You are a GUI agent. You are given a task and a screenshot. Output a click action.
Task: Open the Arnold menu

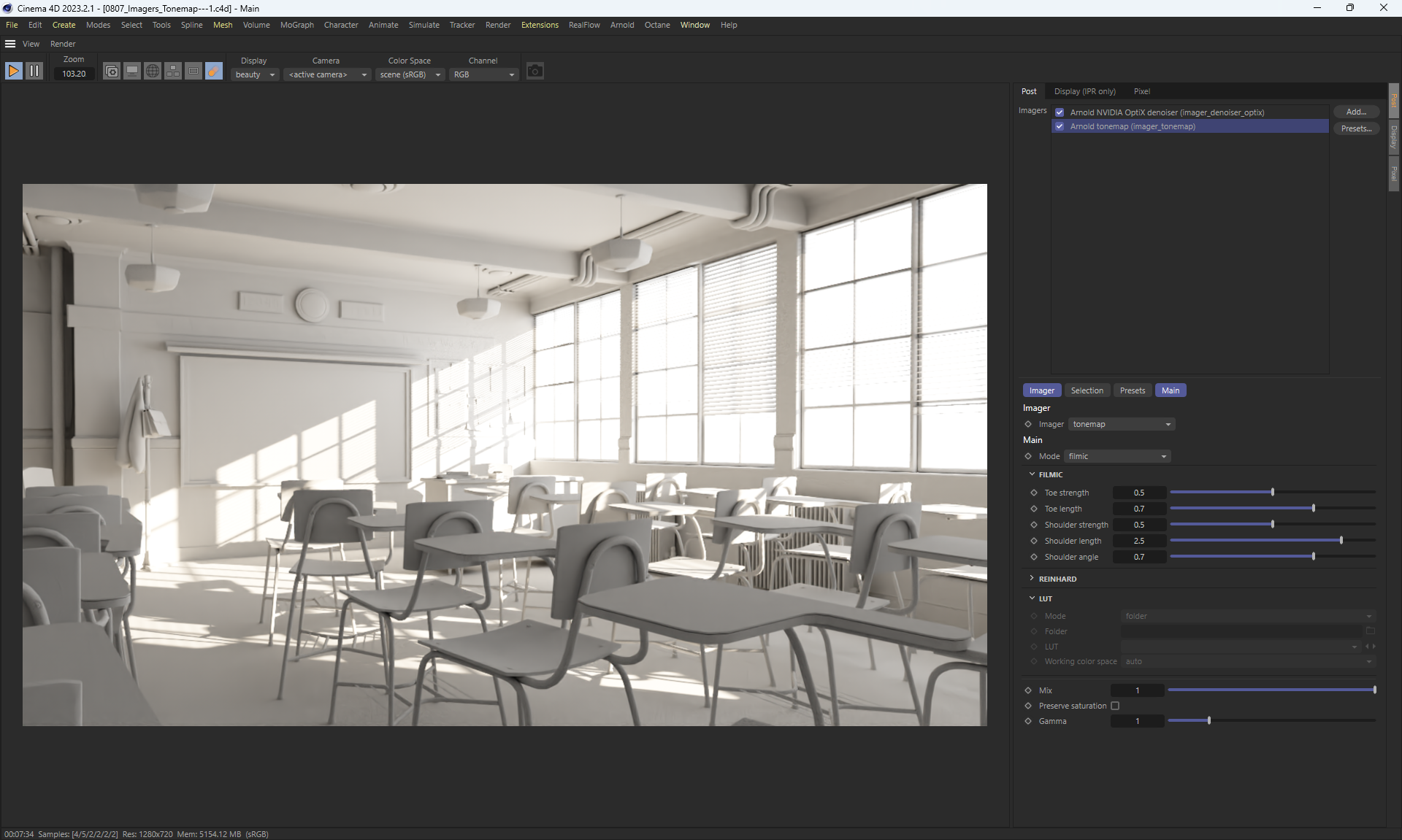coord(622,25)
